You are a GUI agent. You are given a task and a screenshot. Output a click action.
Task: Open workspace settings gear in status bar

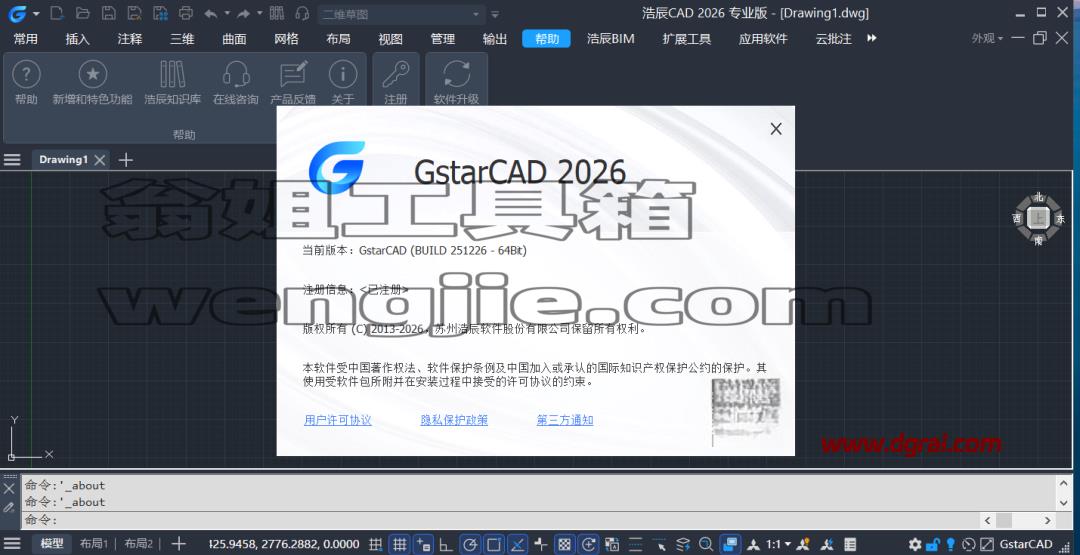914,544
